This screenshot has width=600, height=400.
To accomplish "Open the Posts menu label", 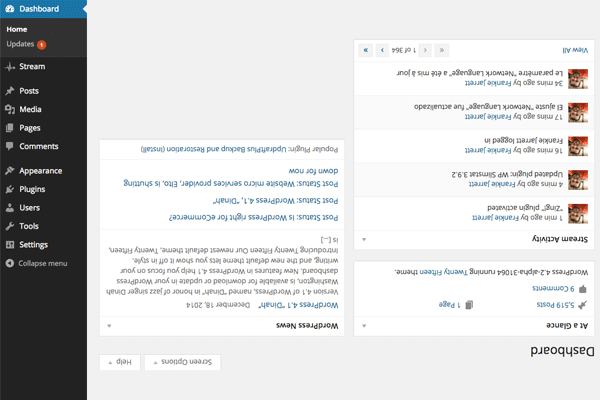I will pyautogui.click(x=29, y=91).
